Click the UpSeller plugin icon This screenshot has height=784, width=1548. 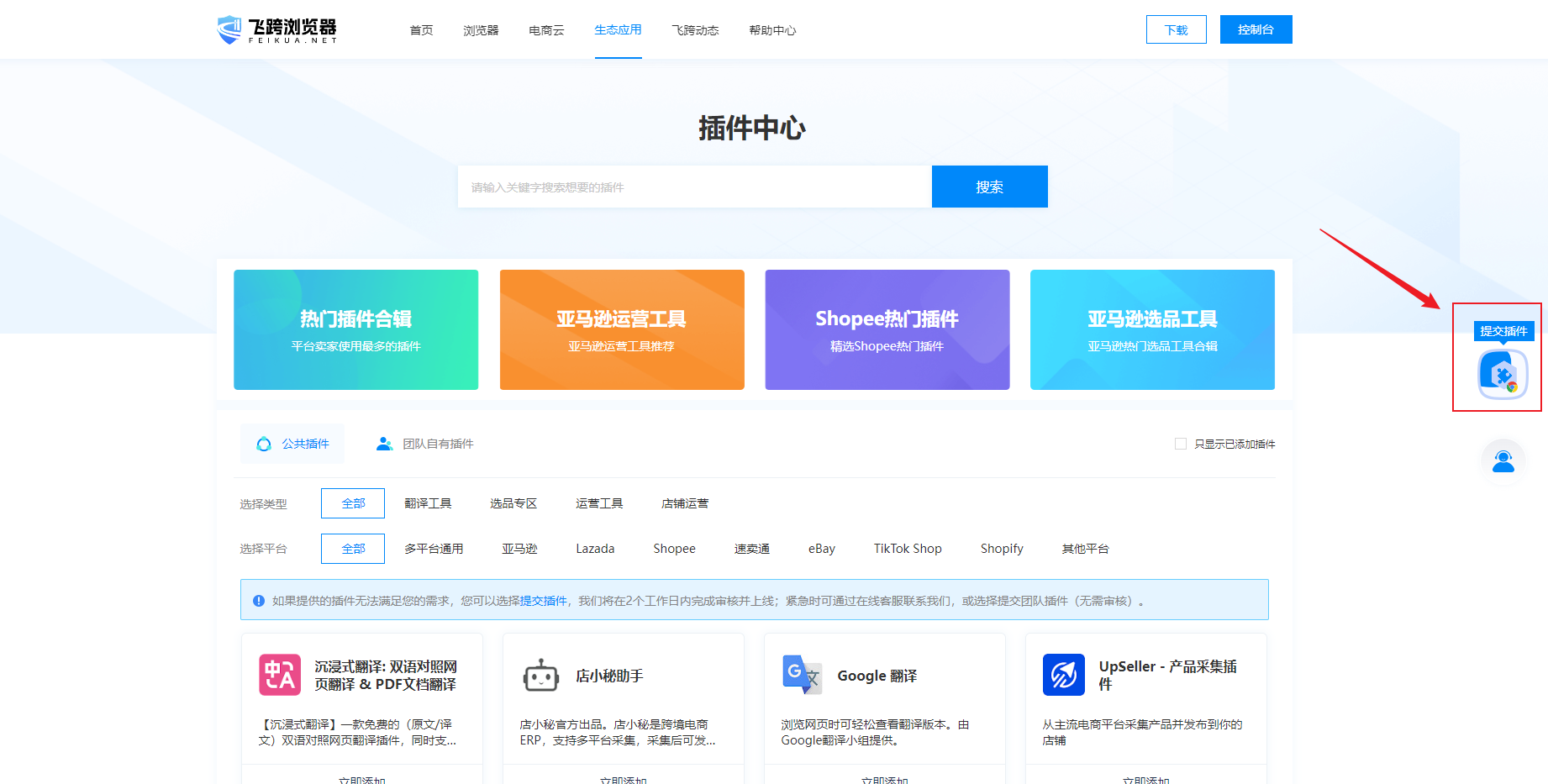coord(1063,675)
